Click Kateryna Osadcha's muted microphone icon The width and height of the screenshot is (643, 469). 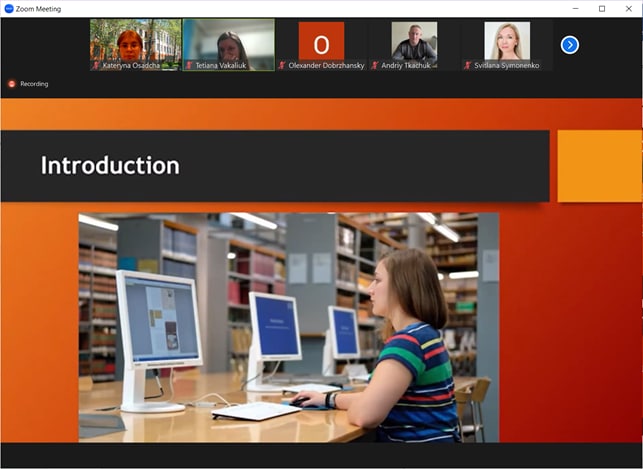96,65
